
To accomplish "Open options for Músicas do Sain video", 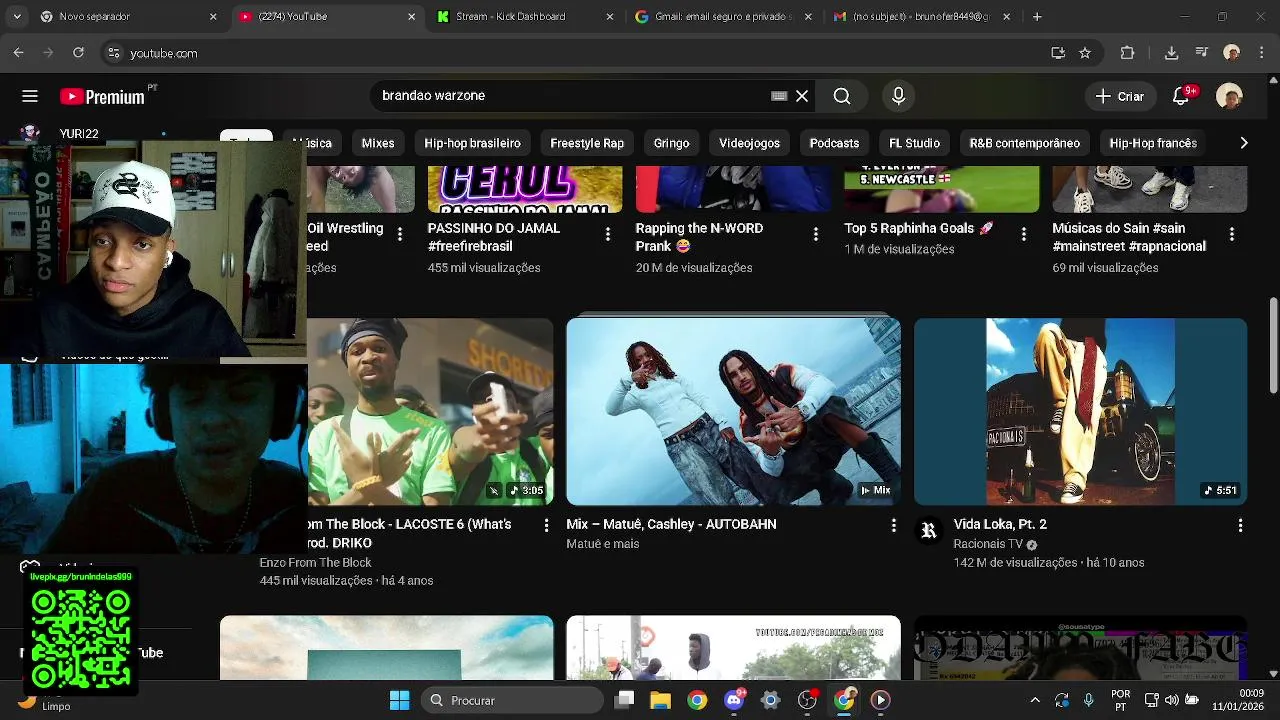I will coord(1231,234).
